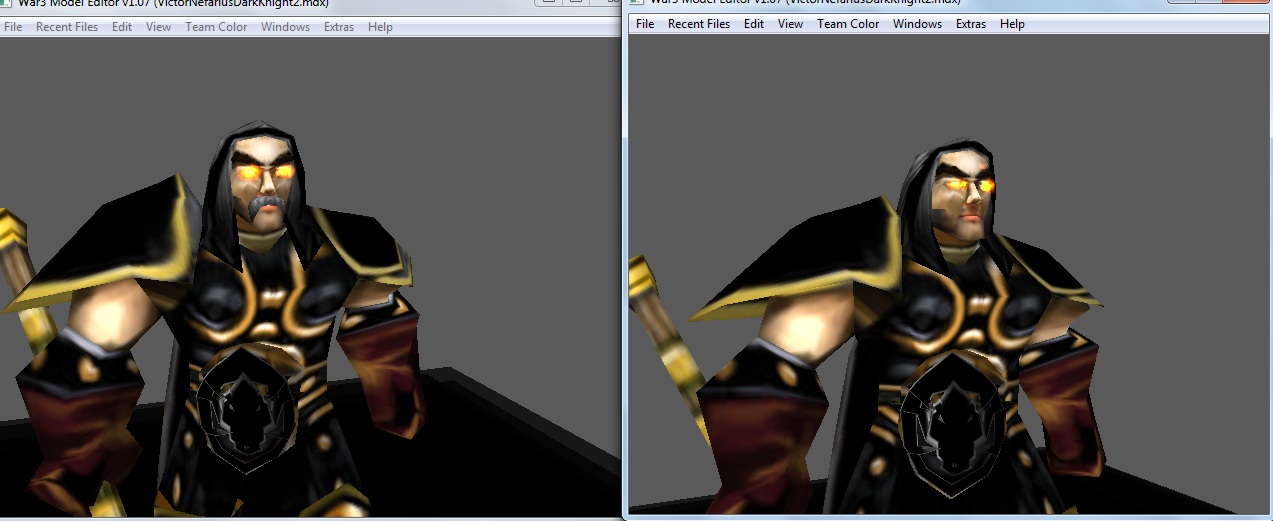Open Extras menu in left window

click(x=339, y=27)
